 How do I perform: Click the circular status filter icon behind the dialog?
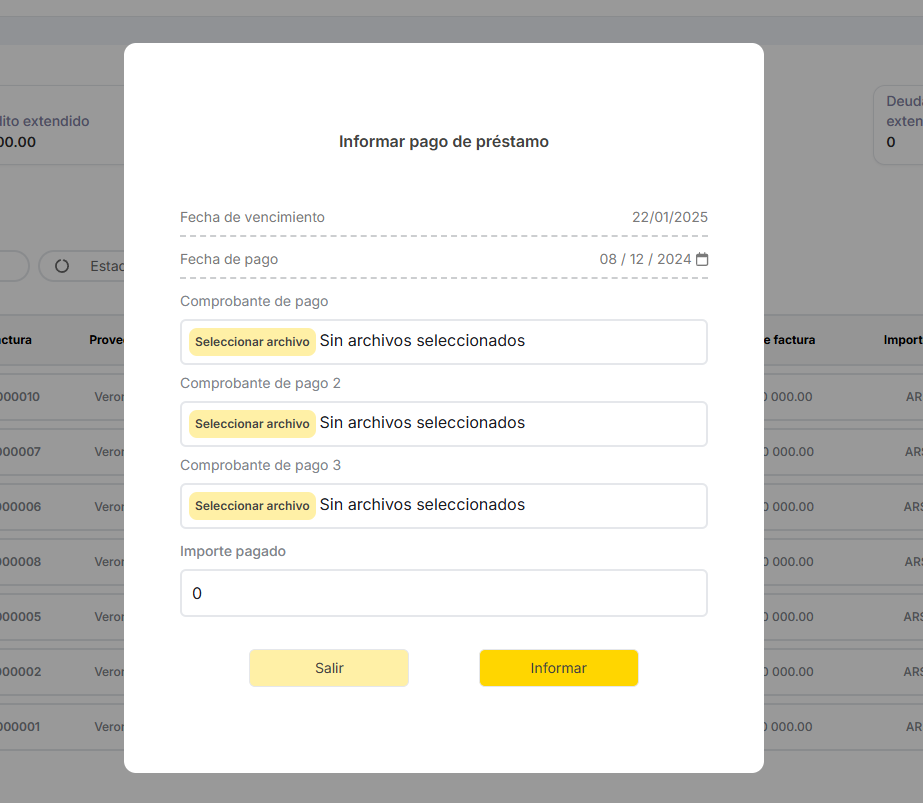[x=62, y=266]
